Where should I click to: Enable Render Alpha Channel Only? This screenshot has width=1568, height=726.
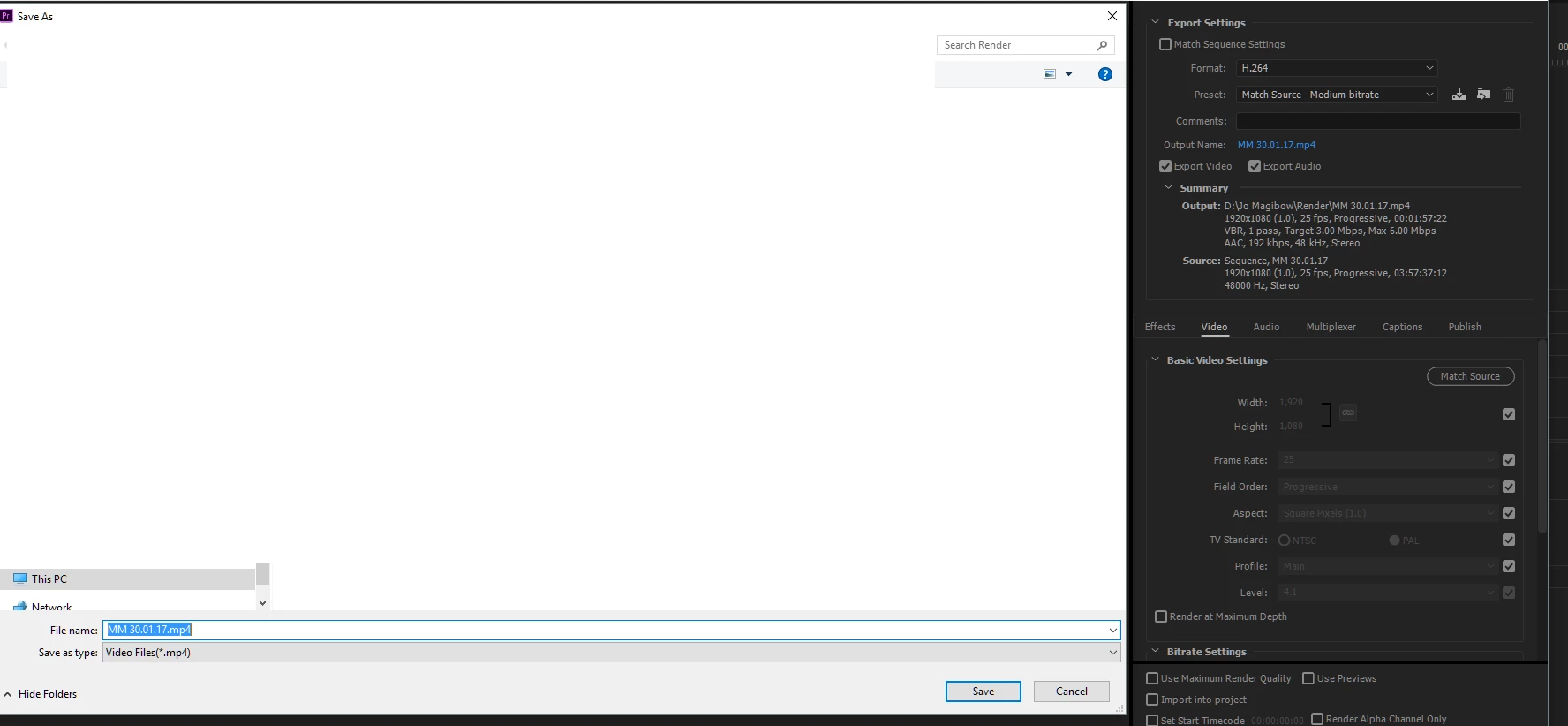[x=1317, y=719]
